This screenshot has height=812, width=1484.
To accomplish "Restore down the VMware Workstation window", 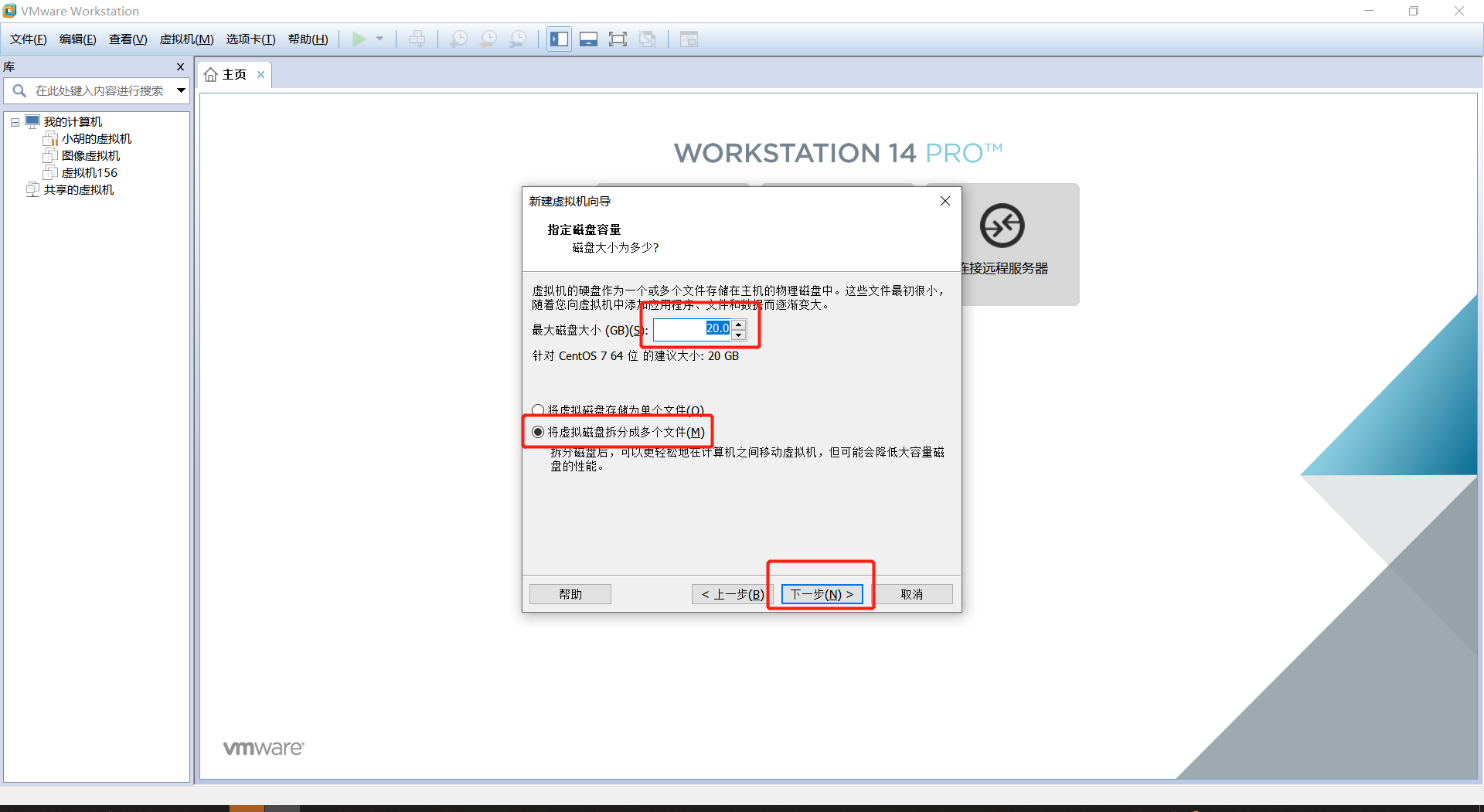I will 1414,11.
